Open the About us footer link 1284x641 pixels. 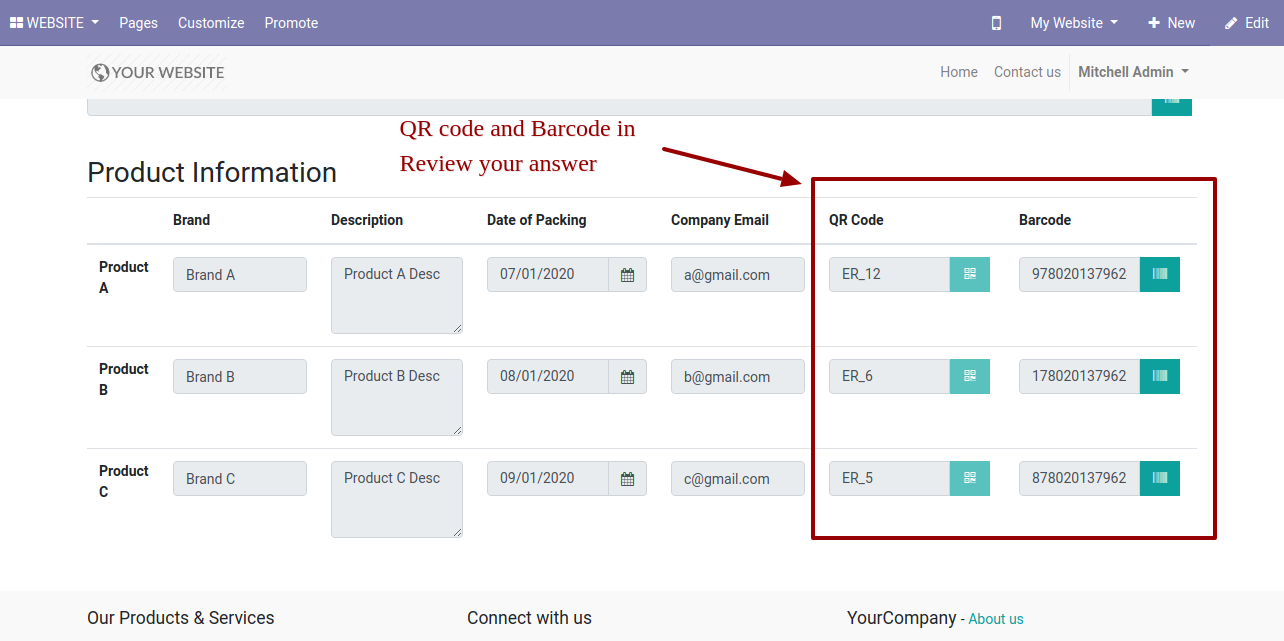click(x=996, y=619)
